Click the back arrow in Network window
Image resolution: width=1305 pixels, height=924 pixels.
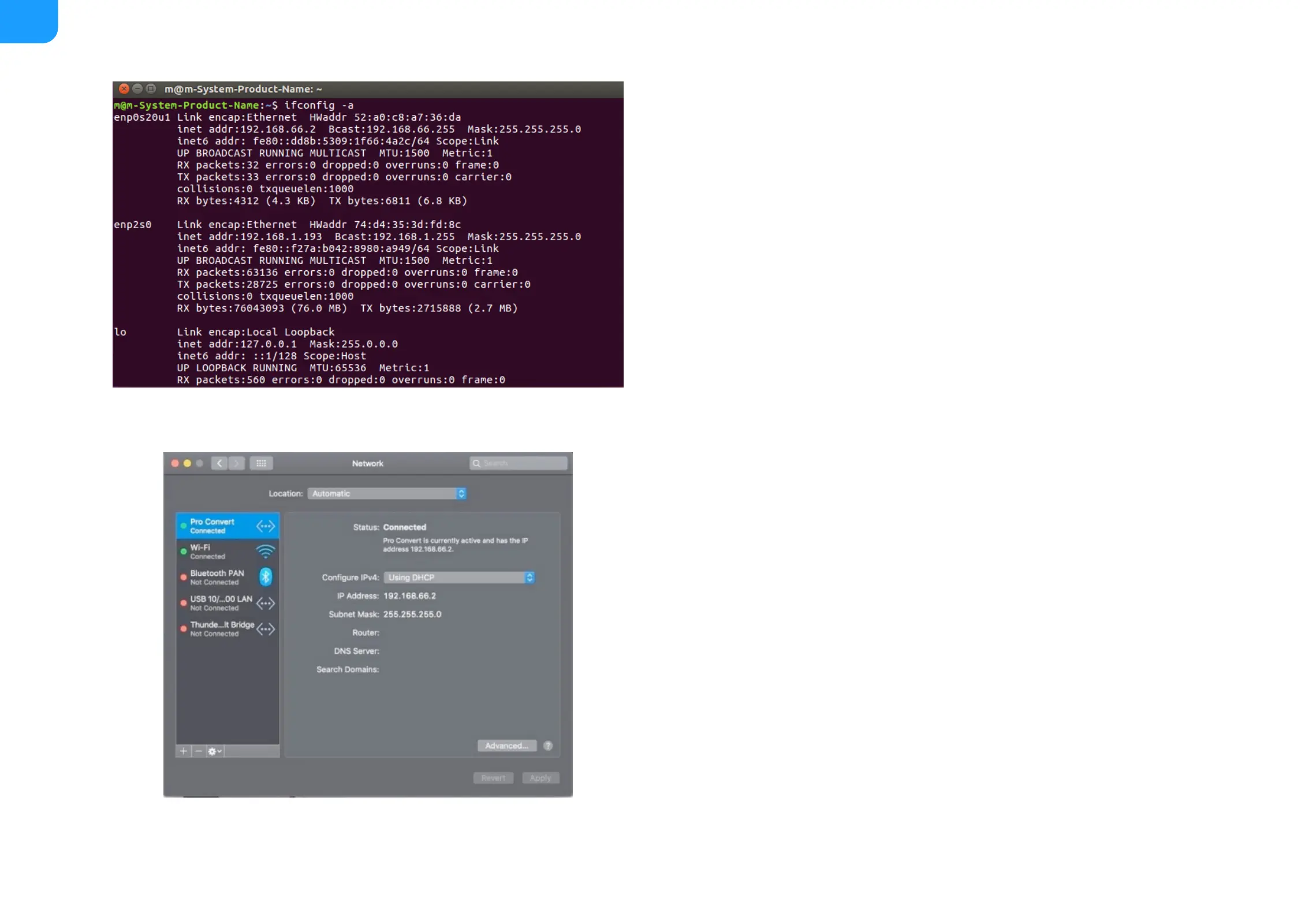click(219, 463)
